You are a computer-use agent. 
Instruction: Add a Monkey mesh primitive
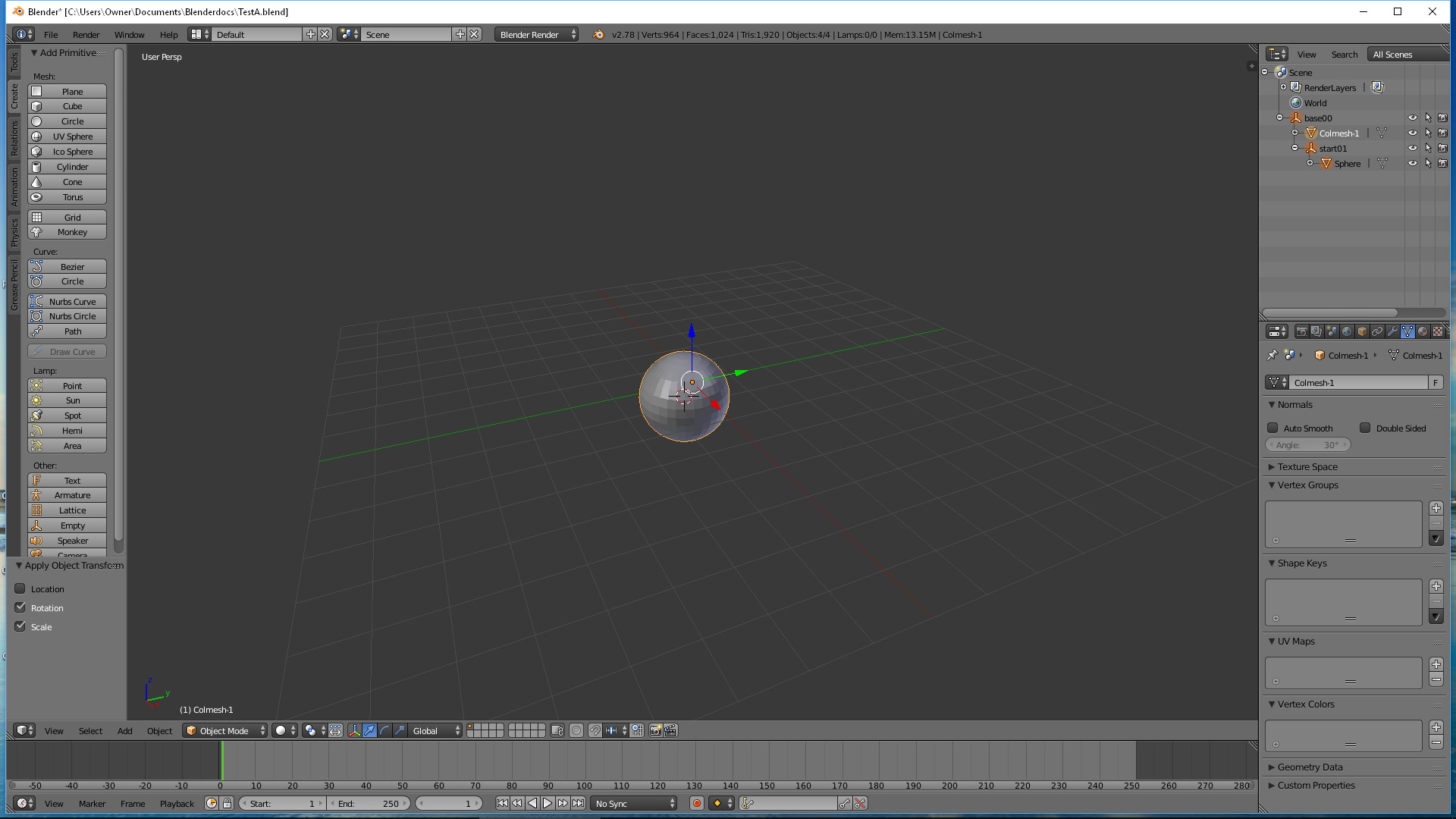click(x=67, y=232)
